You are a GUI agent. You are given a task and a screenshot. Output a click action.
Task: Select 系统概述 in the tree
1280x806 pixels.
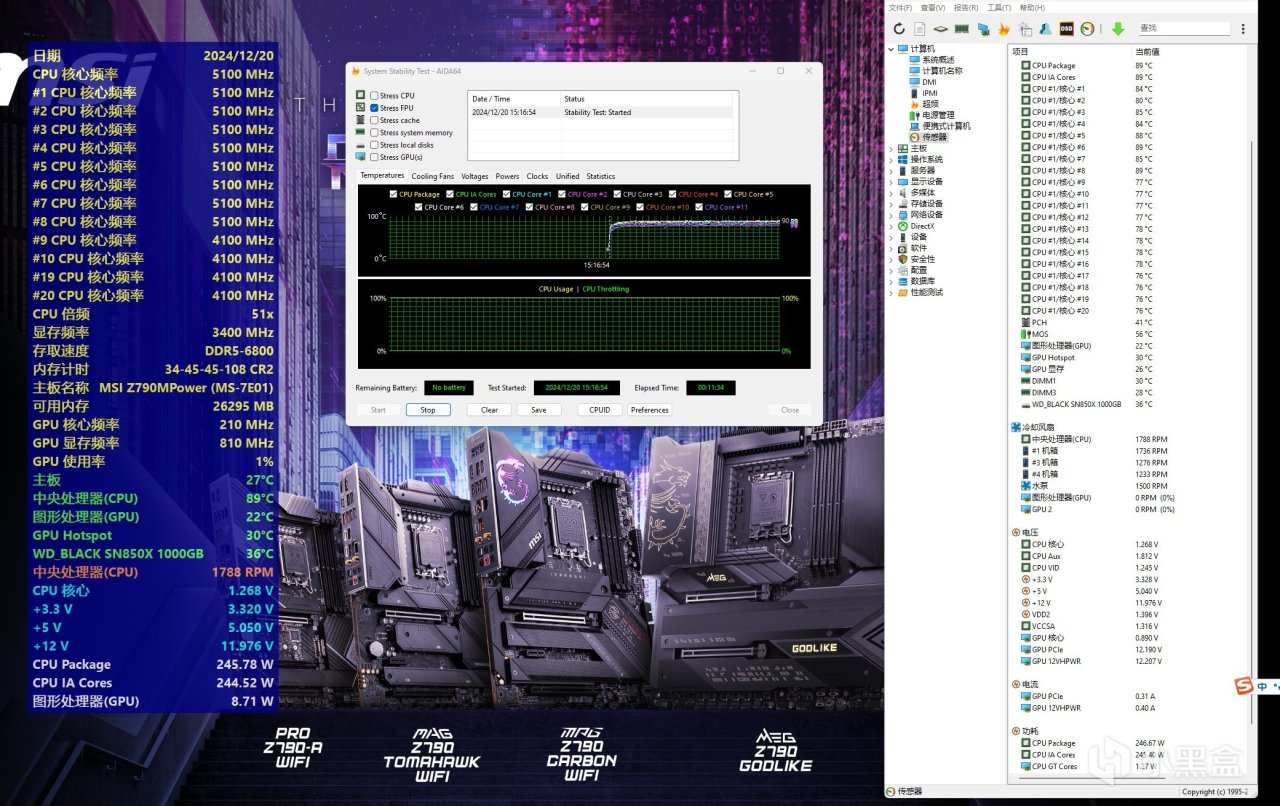(938, 60)
